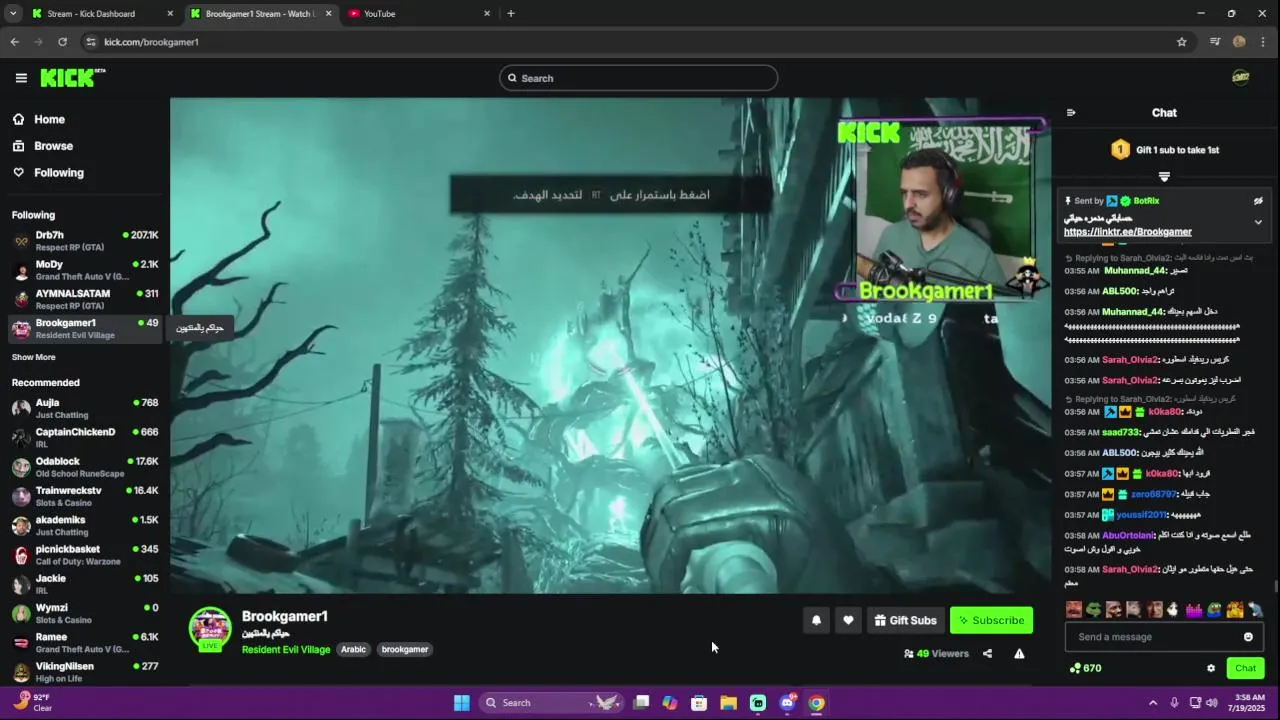Unpin the BotRix pinned message
Screen dimensions: 1280x720
point(1258,201)
